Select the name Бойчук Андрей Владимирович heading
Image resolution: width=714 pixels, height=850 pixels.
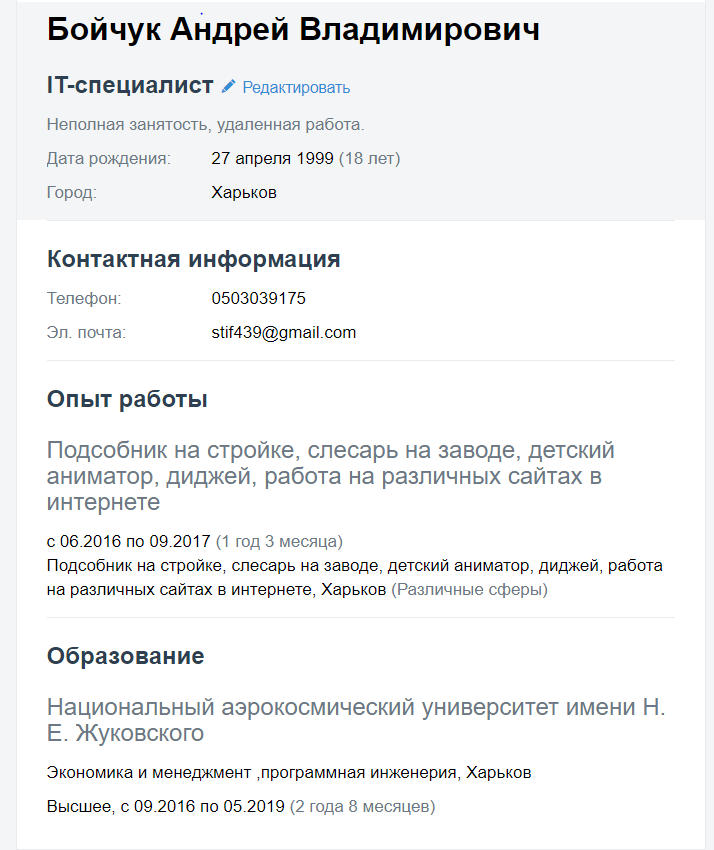293,29
